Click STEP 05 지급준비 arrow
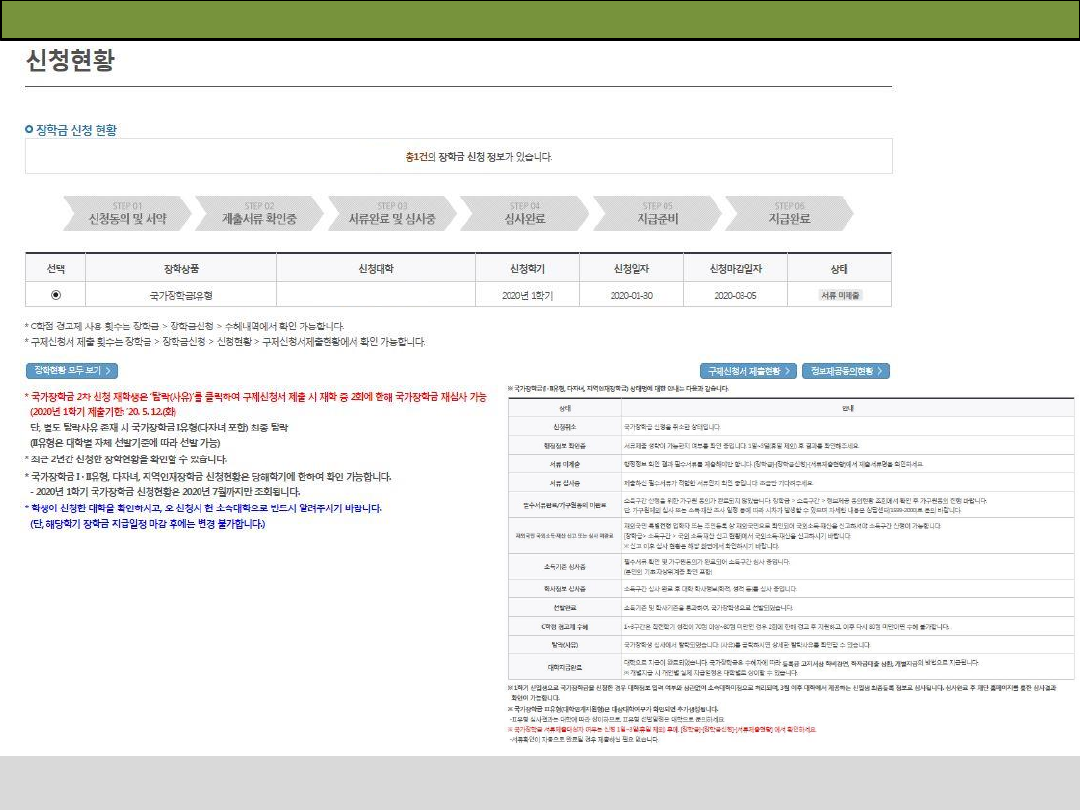Screen dimensions: 1080x810 pos(657,214)
